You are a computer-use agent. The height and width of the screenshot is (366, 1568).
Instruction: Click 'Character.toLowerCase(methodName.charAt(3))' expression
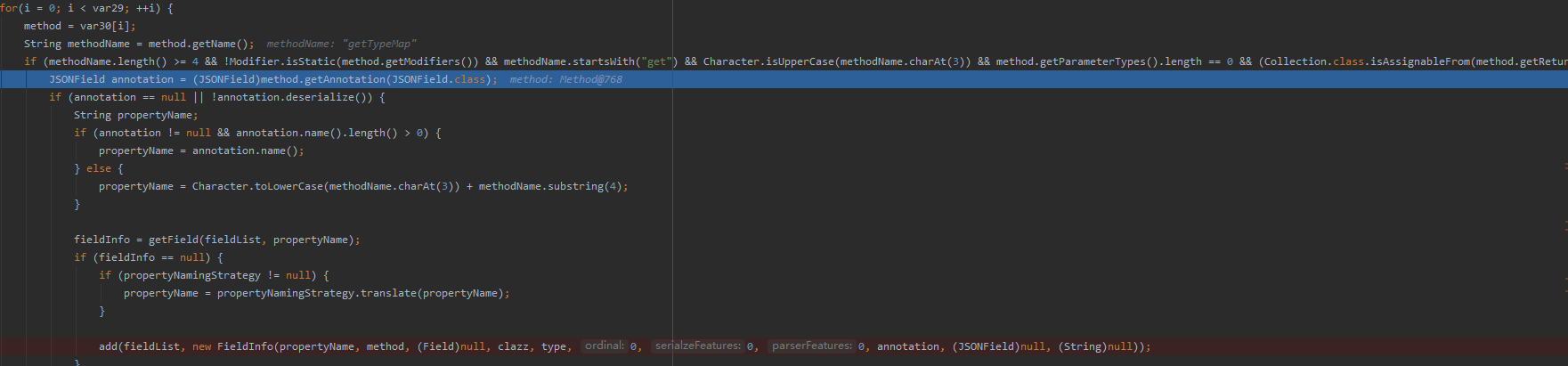pyautogui.click(x=326, y=186)
